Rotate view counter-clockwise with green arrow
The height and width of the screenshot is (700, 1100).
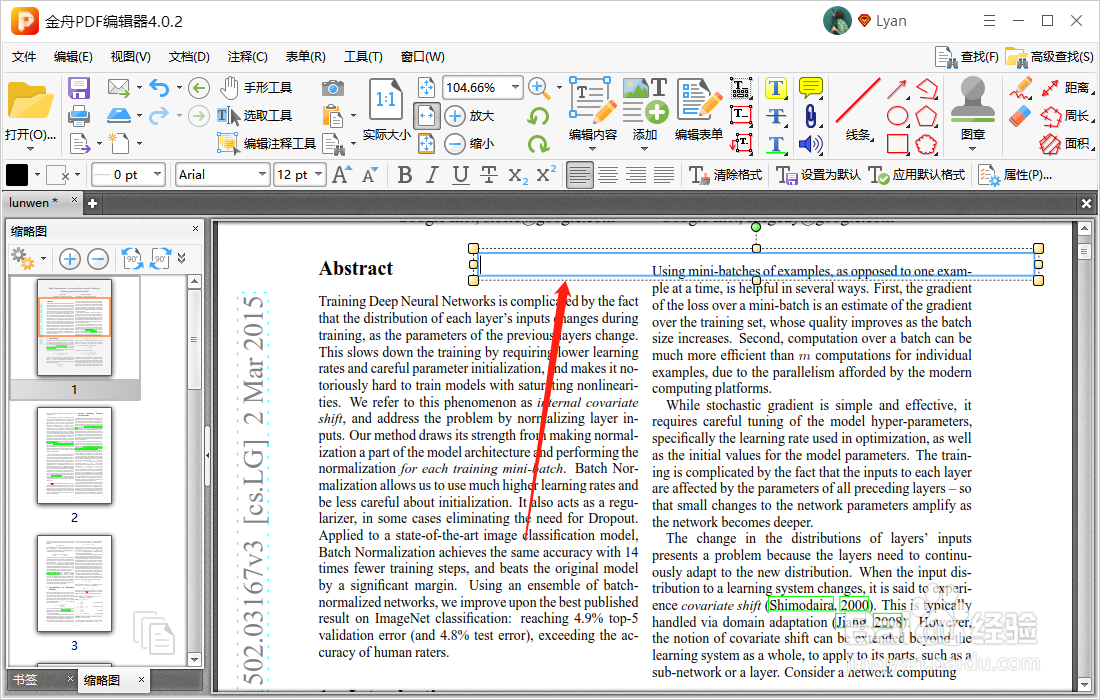tap(538, 116)
